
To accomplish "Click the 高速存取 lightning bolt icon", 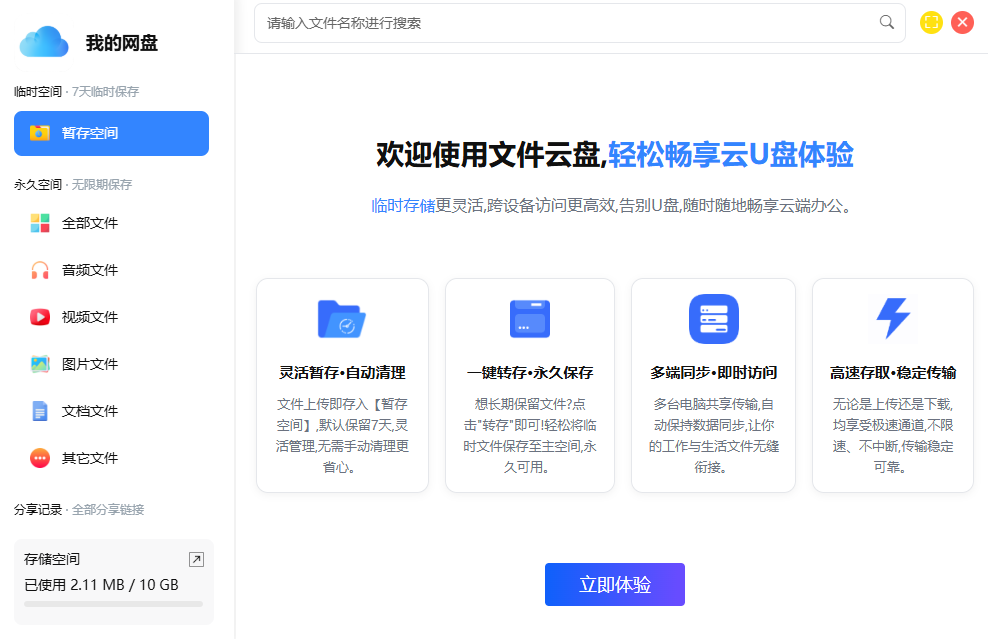I will tap(892, 319).
